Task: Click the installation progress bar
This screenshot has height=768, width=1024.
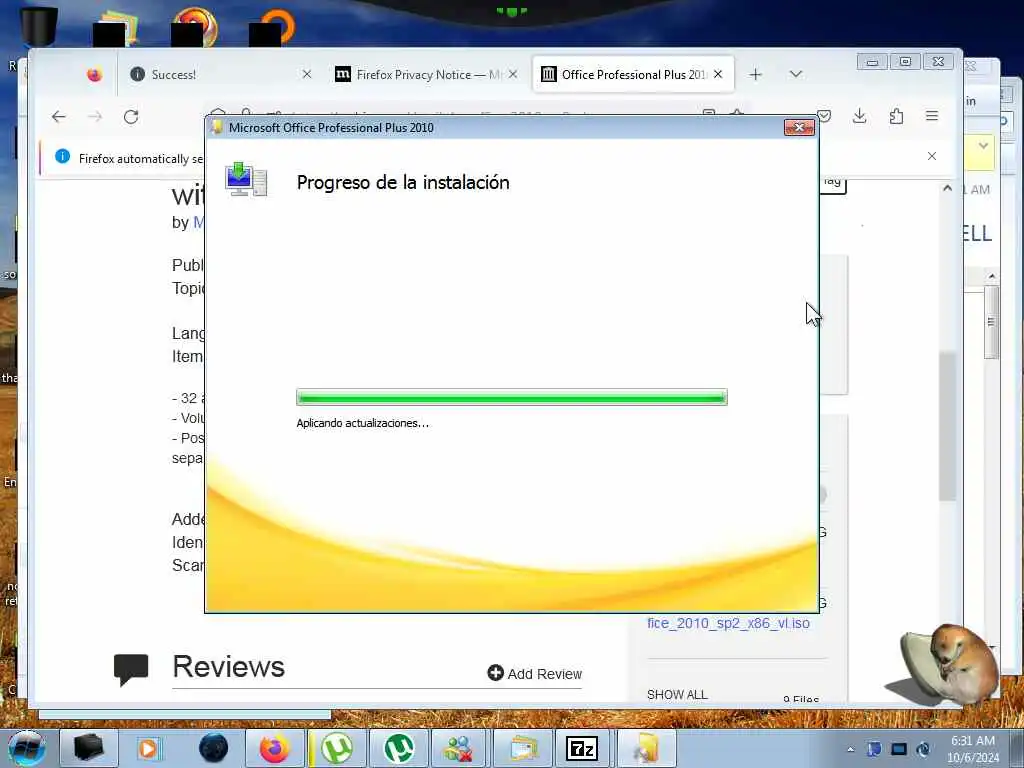Action: pyautogui.click(x=511, y=397)
